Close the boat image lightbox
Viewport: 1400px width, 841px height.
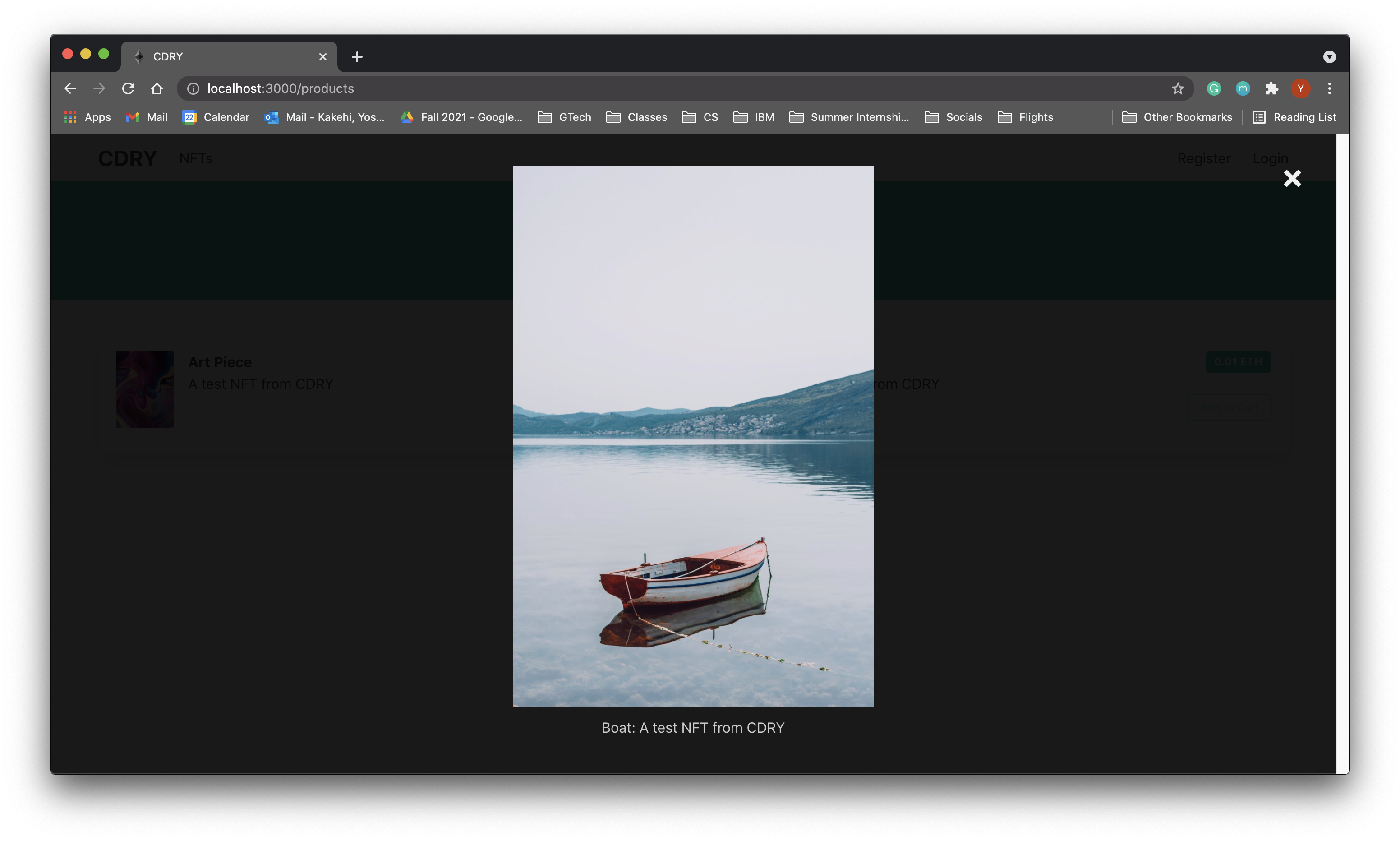[1292, 179]
